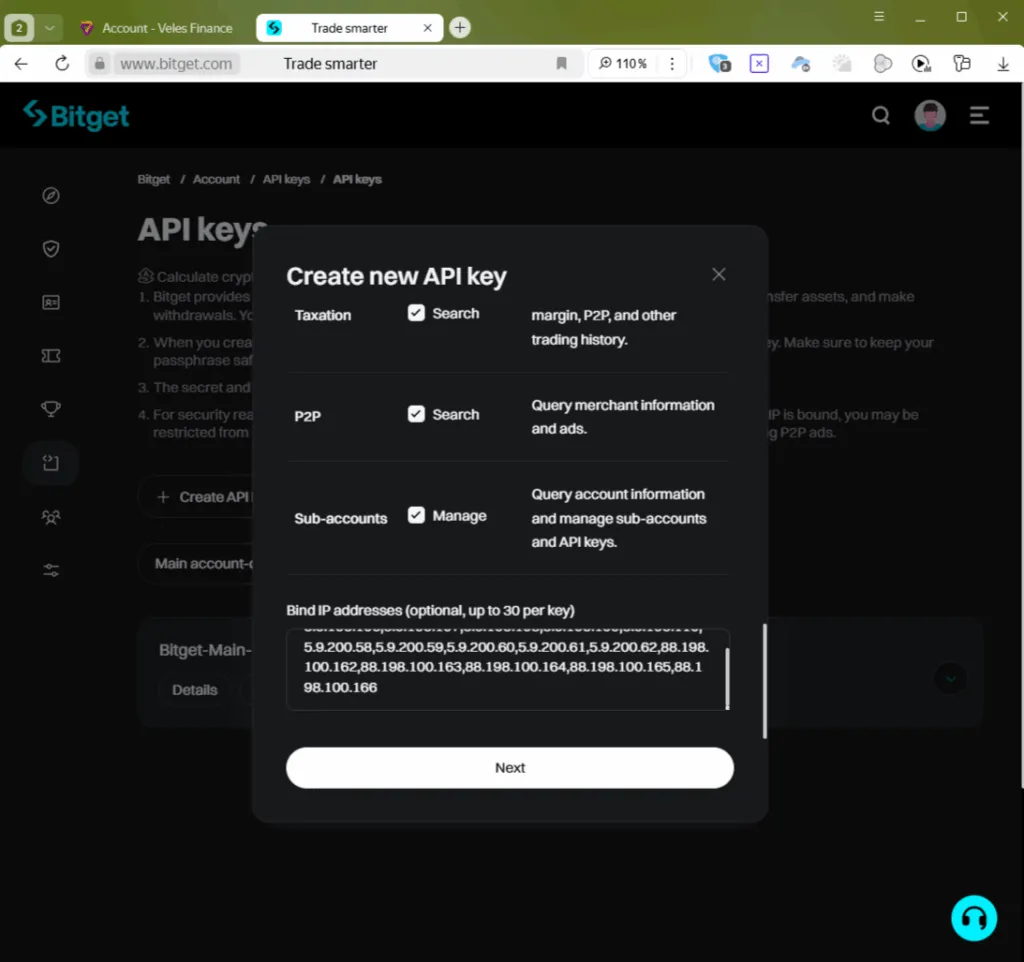Open the compass overview icon in sidebar
1024x962 pixels.
50,195
